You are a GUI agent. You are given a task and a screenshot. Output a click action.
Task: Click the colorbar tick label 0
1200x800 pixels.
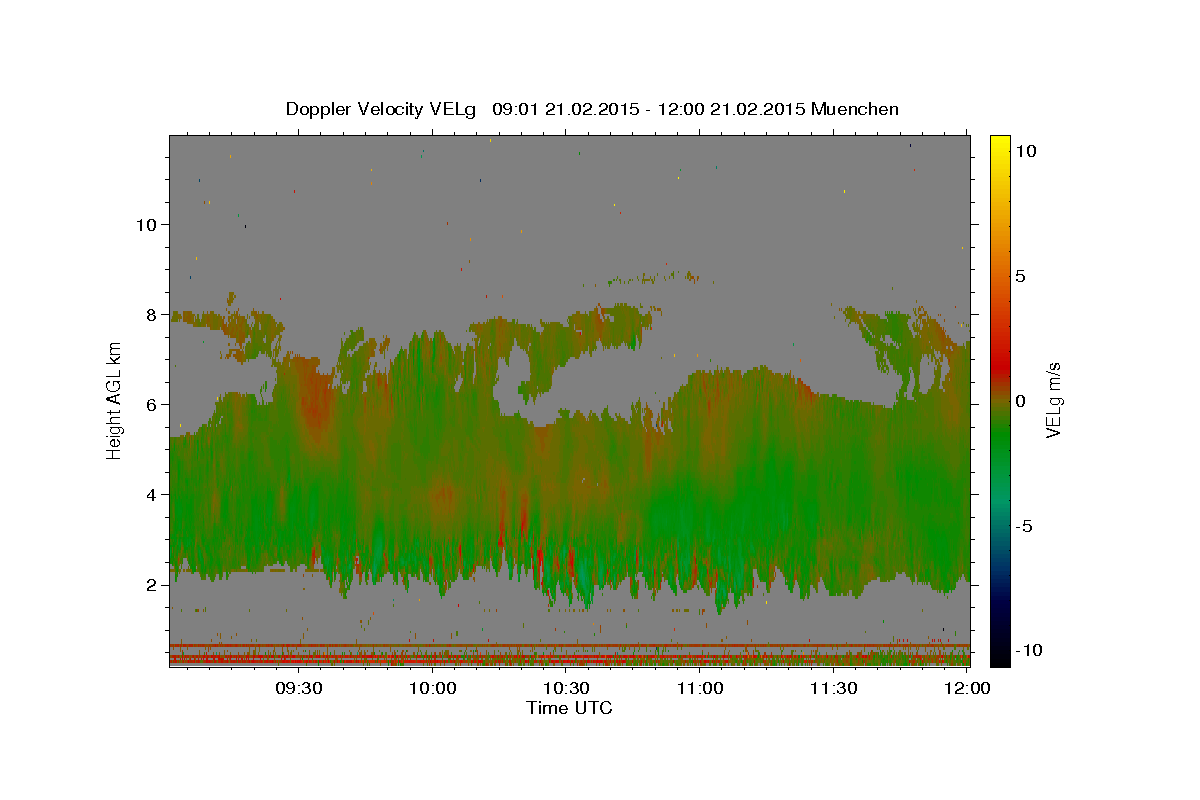[1023, 401]
